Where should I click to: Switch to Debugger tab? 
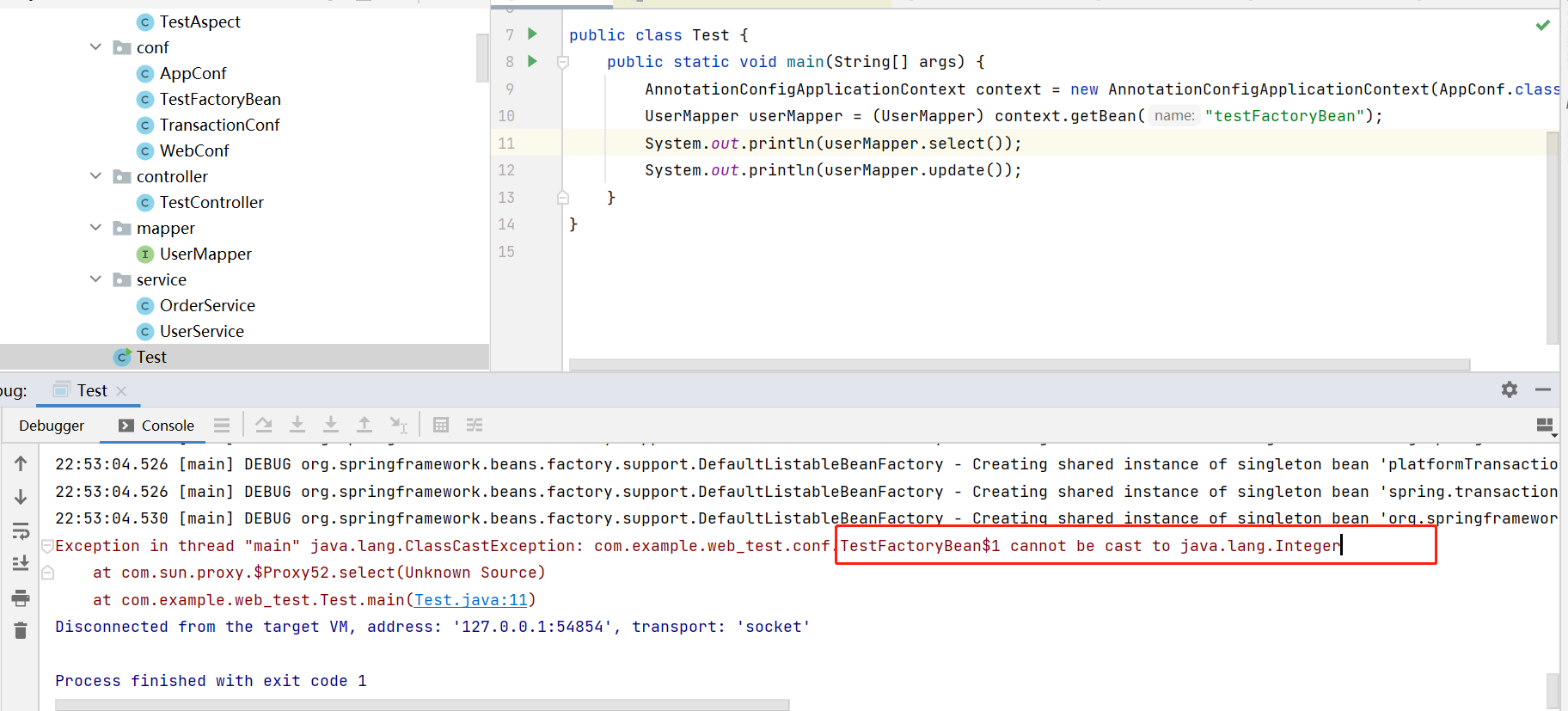pos(52,426)
